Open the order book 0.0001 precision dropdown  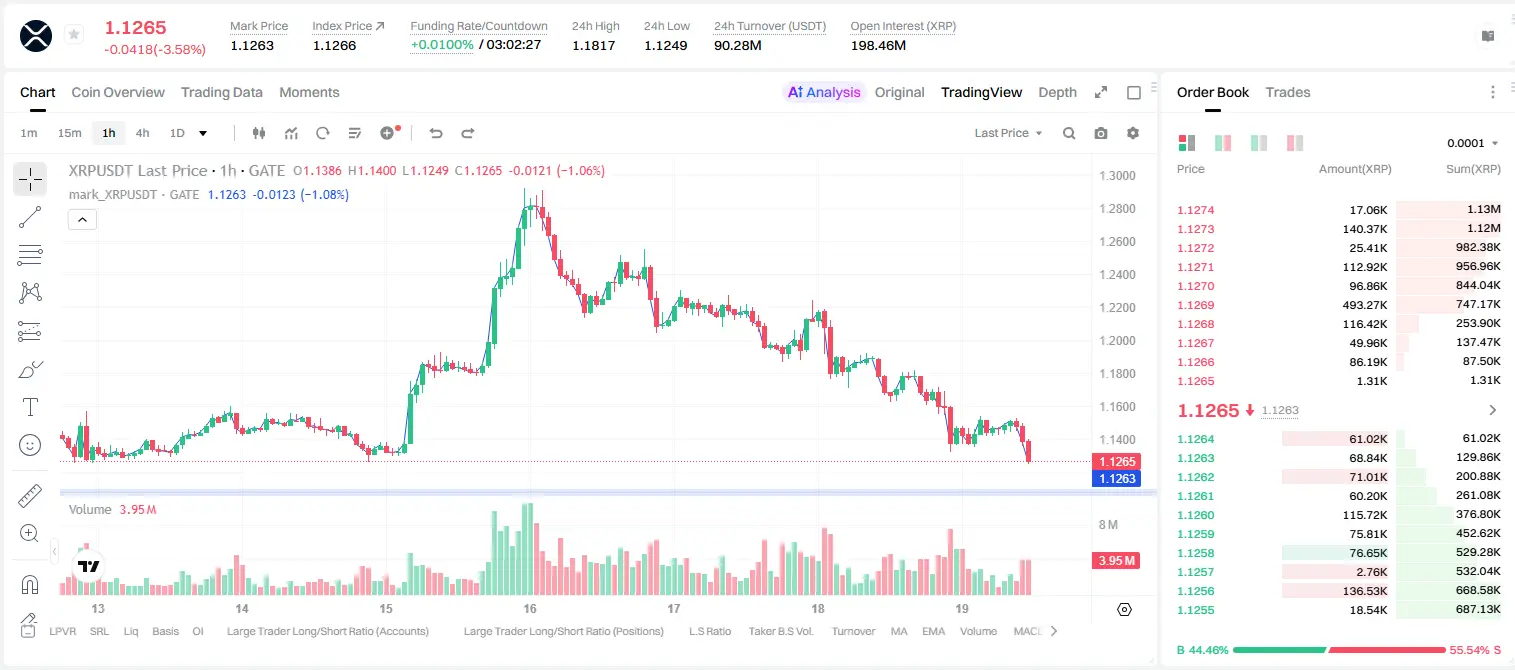click(1472, 143)
